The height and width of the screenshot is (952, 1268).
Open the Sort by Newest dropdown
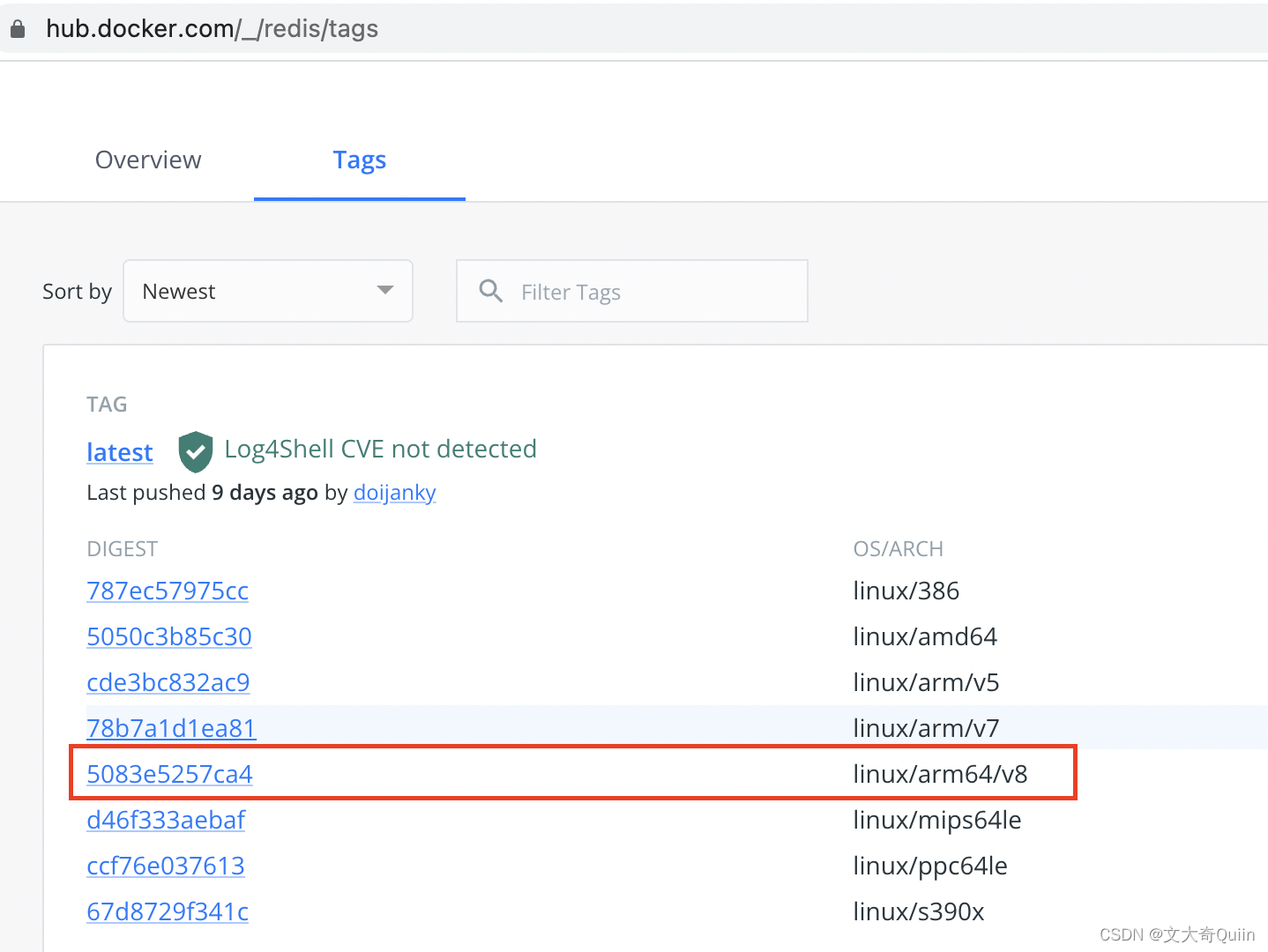pyautogui.click(x=268, y=291)
